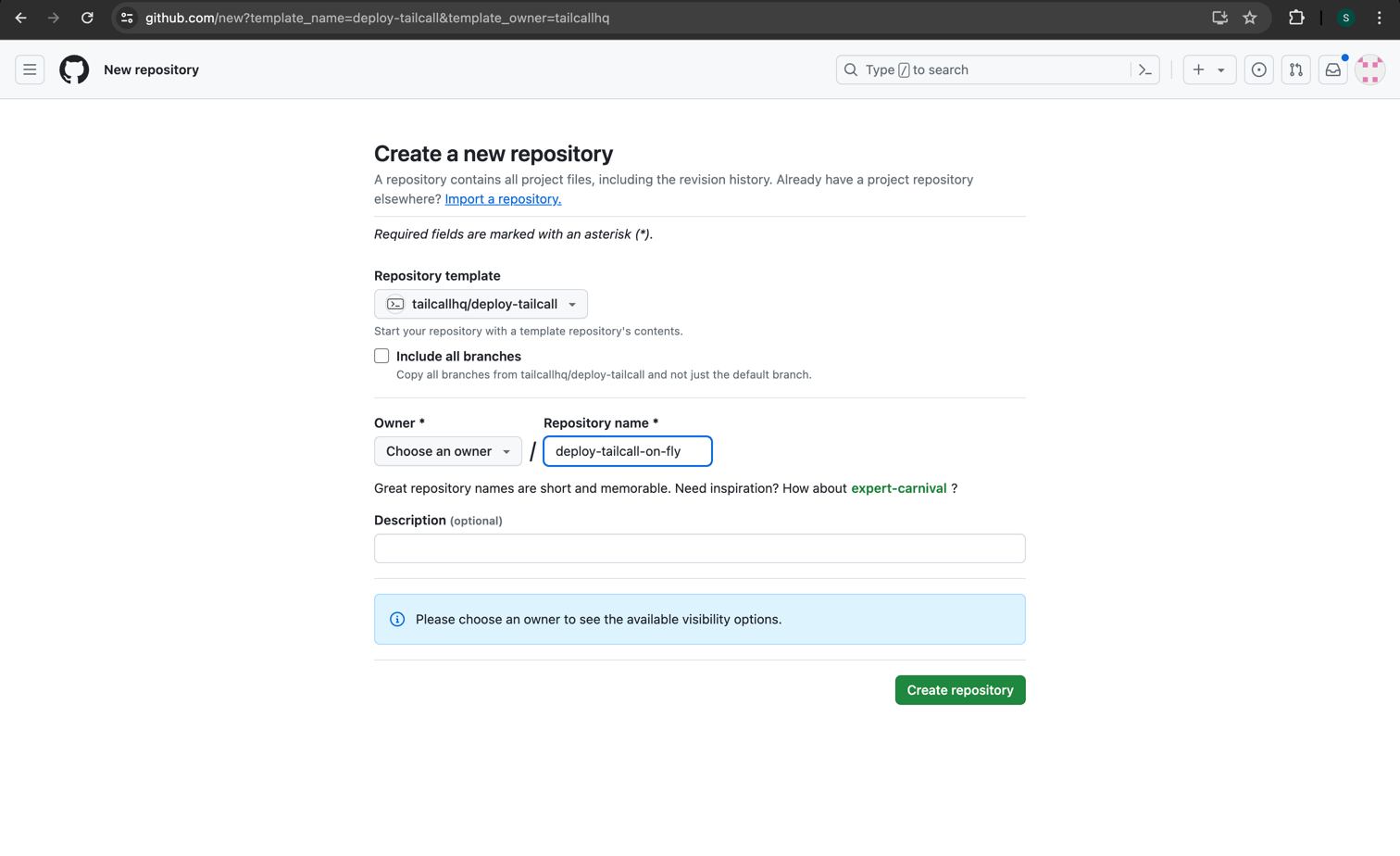Select the suggested name expert-carnival
Screen dimensions: 1400x856
pyautogui.click(x=898, y=488)
